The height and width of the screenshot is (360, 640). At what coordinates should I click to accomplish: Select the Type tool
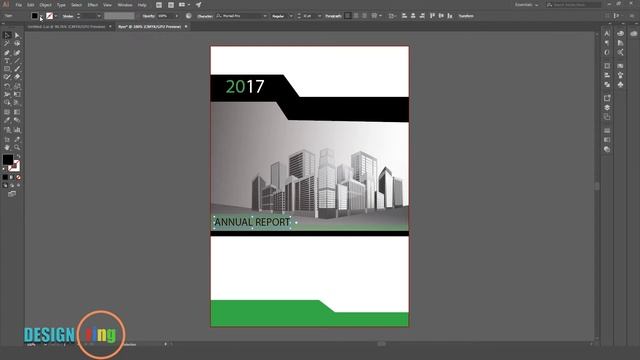pos(7,61)
